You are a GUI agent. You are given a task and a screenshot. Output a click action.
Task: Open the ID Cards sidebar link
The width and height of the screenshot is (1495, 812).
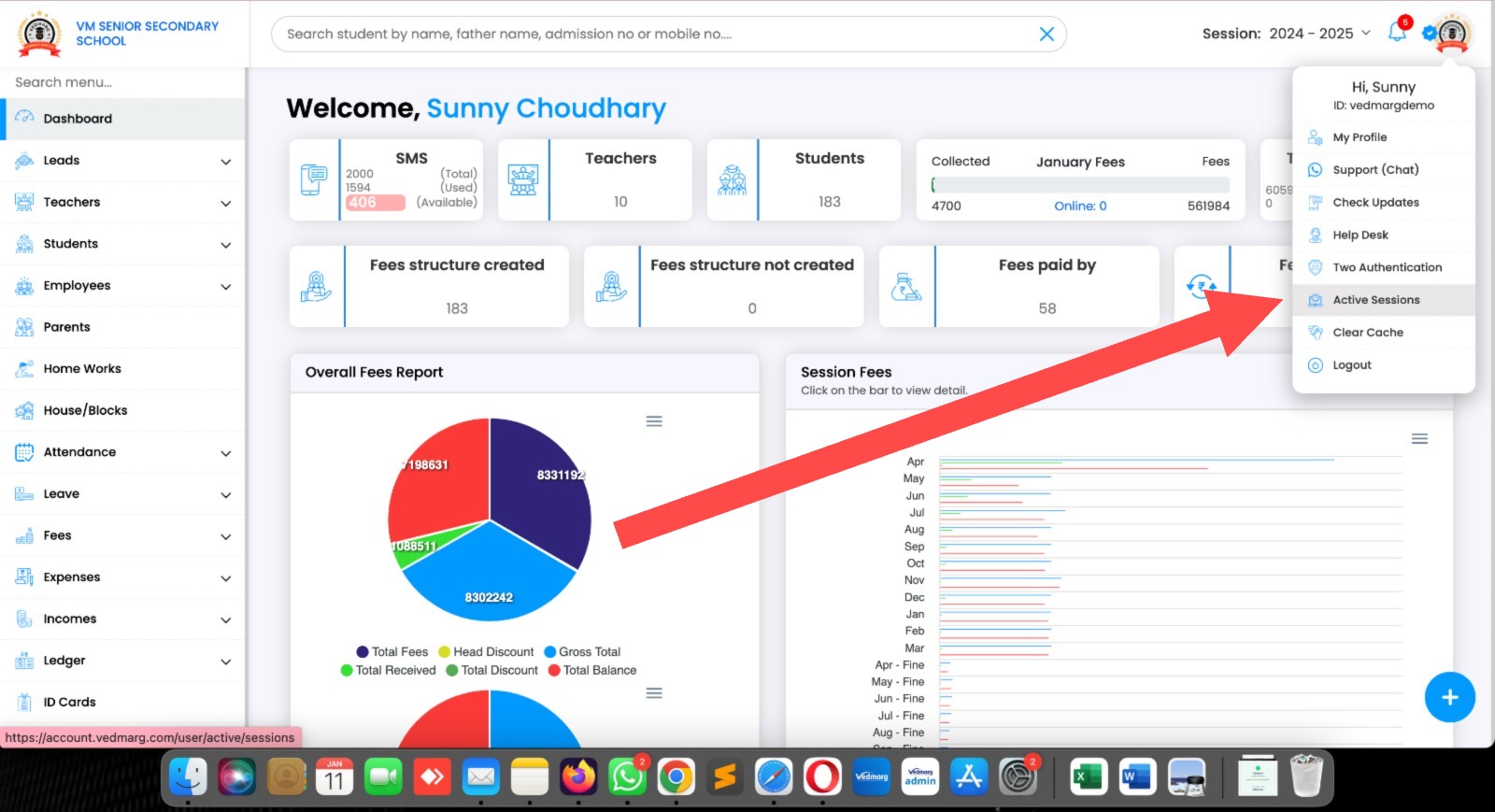(122, 702)
